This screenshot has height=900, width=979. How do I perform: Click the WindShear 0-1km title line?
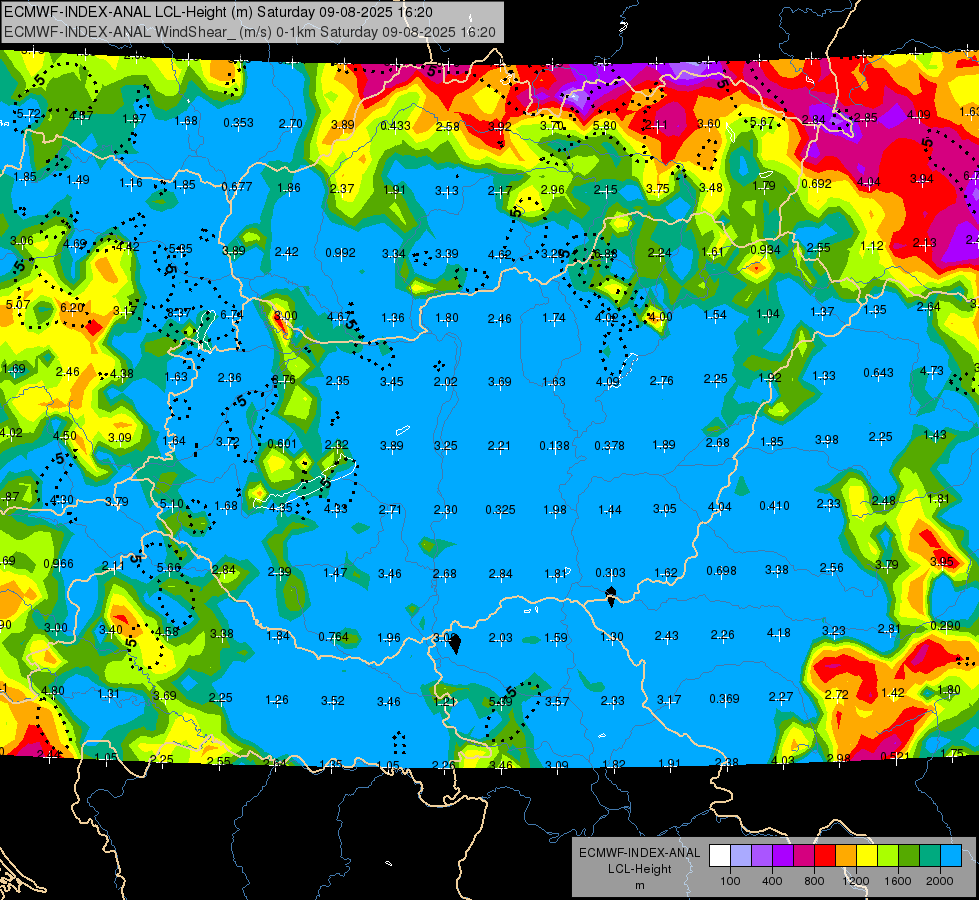tap(250, 32)
